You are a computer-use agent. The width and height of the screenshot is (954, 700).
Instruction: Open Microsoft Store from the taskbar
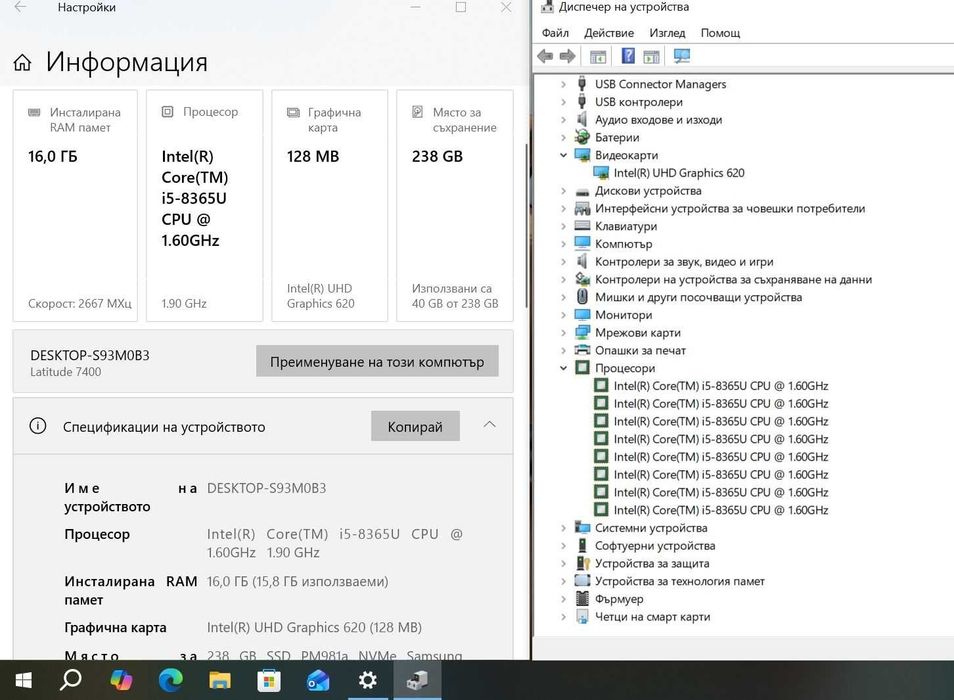pyautogui.click(x=269, y=680)
